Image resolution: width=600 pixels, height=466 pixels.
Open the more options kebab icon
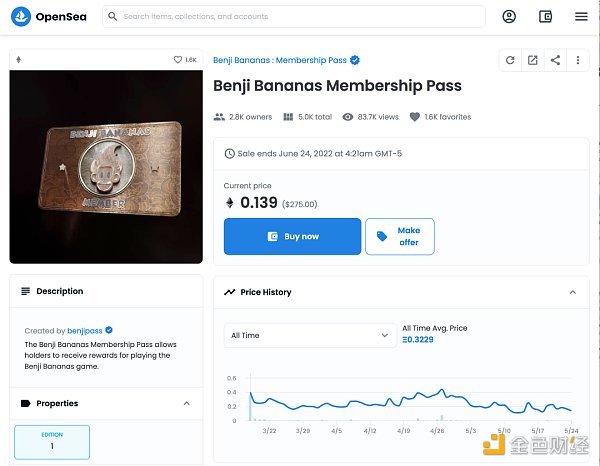coord(578,60)
